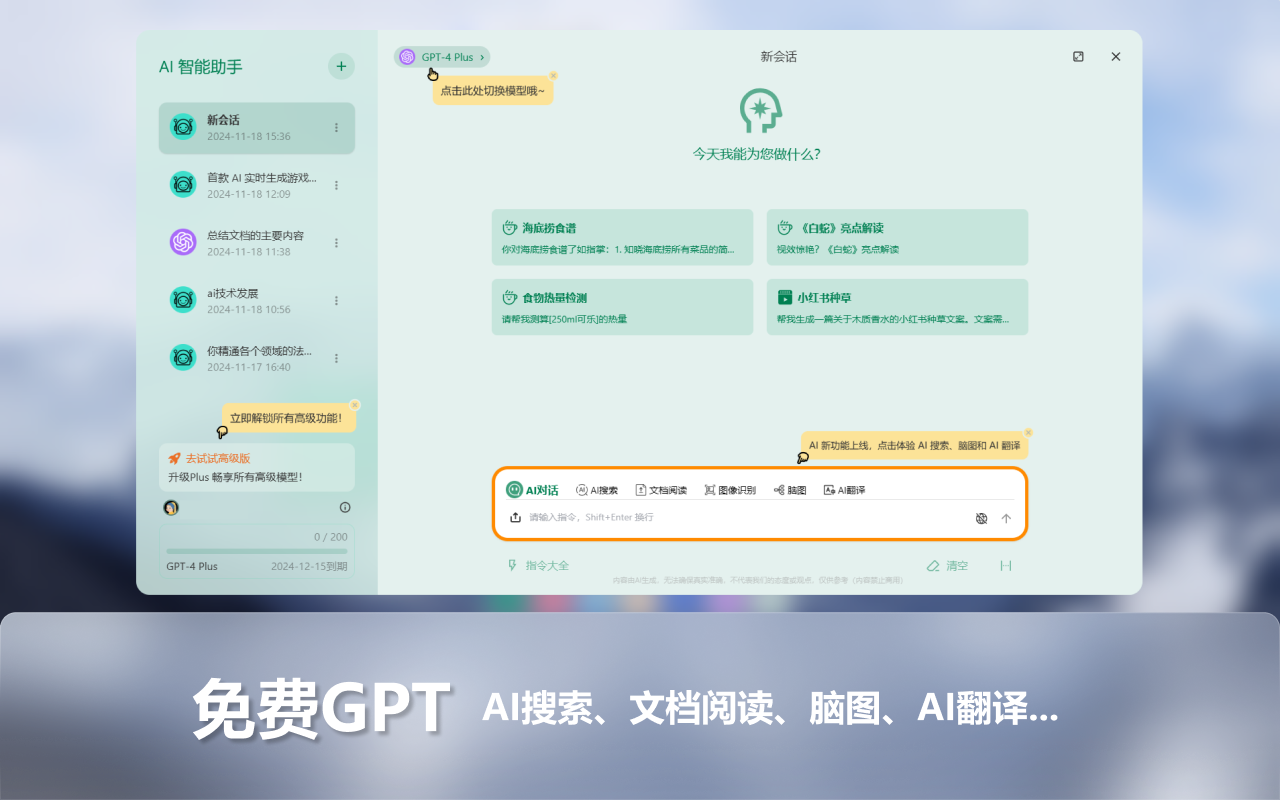Select the AI搜索 feature icon
Viewport: 1280px width, 800px height.
(598, 490)
